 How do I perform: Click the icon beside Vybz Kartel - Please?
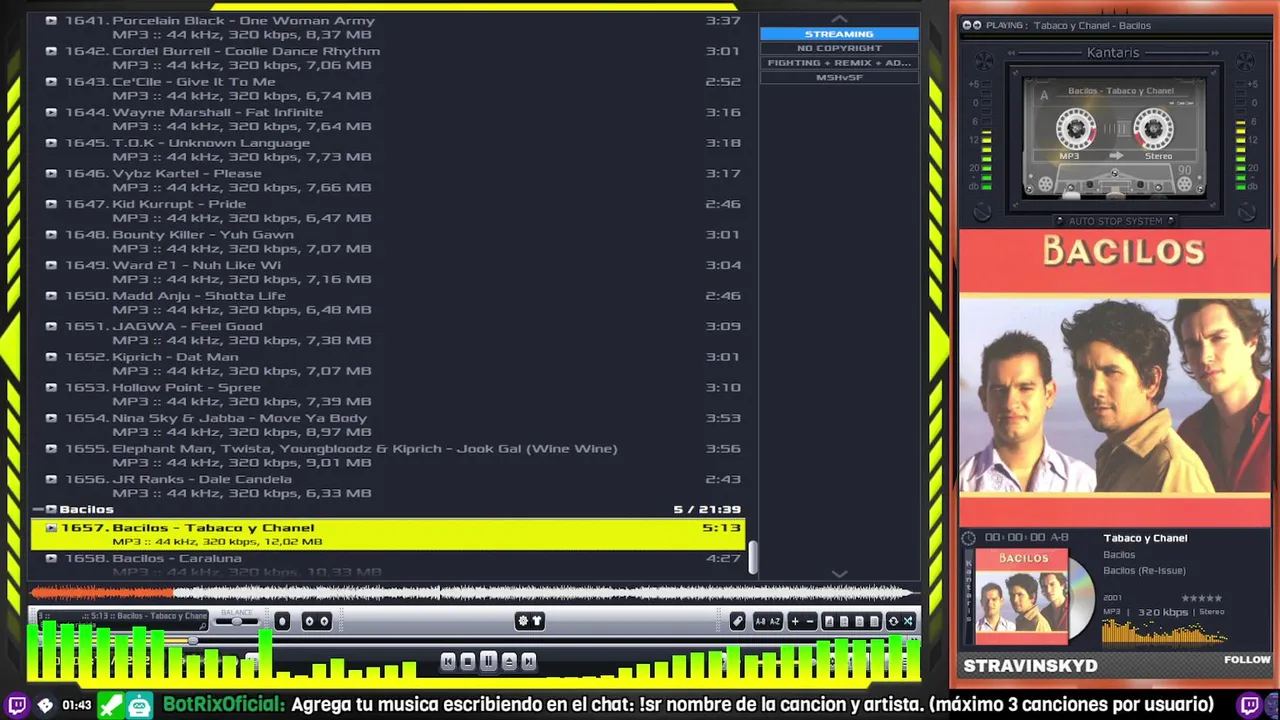pos(51,173)
